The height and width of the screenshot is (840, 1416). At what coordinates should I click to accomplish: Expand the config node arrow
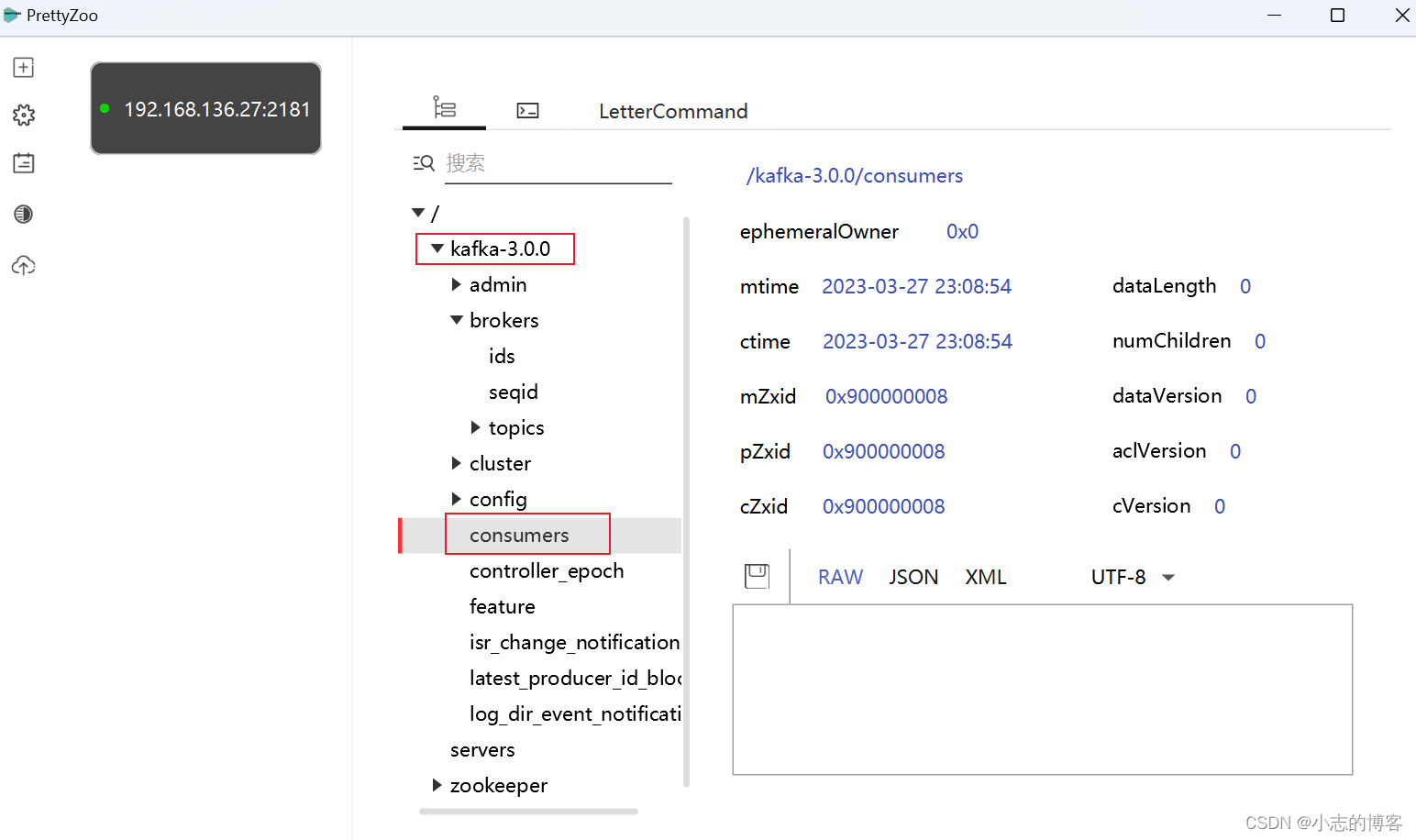pos(456,499)
